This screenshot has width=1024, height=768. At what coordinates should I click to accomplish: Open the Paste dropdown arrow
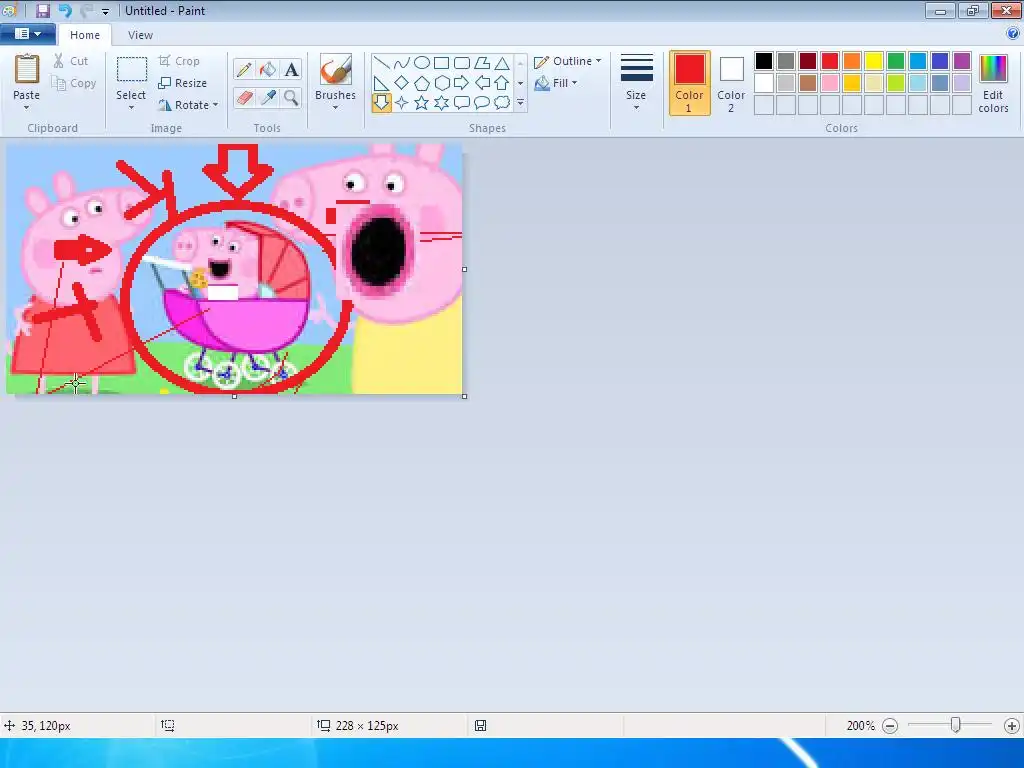pyautogui.click(x=27, y=108)
